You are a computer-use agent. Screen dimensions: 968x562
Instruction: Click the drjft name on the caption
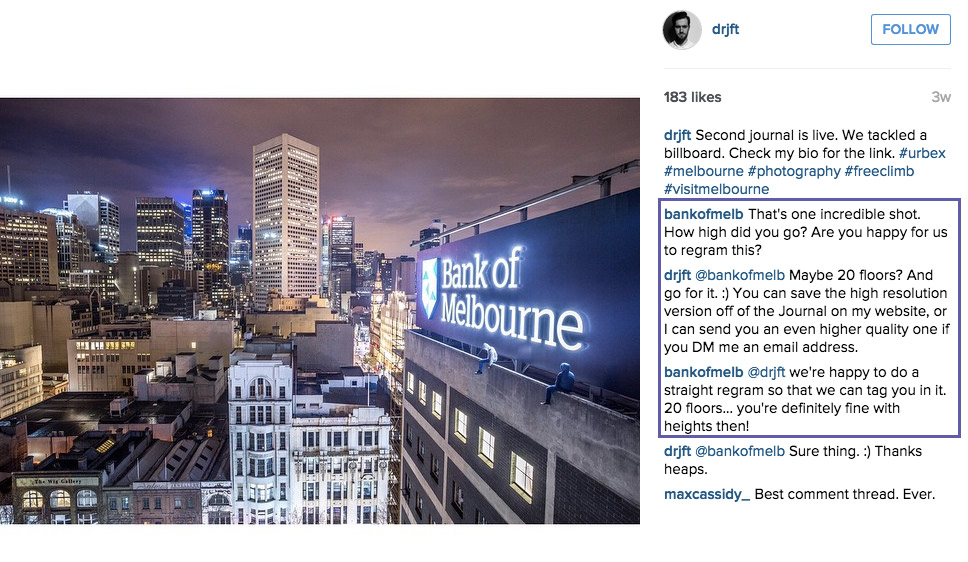pyautogui.click(x=677, y=135)
